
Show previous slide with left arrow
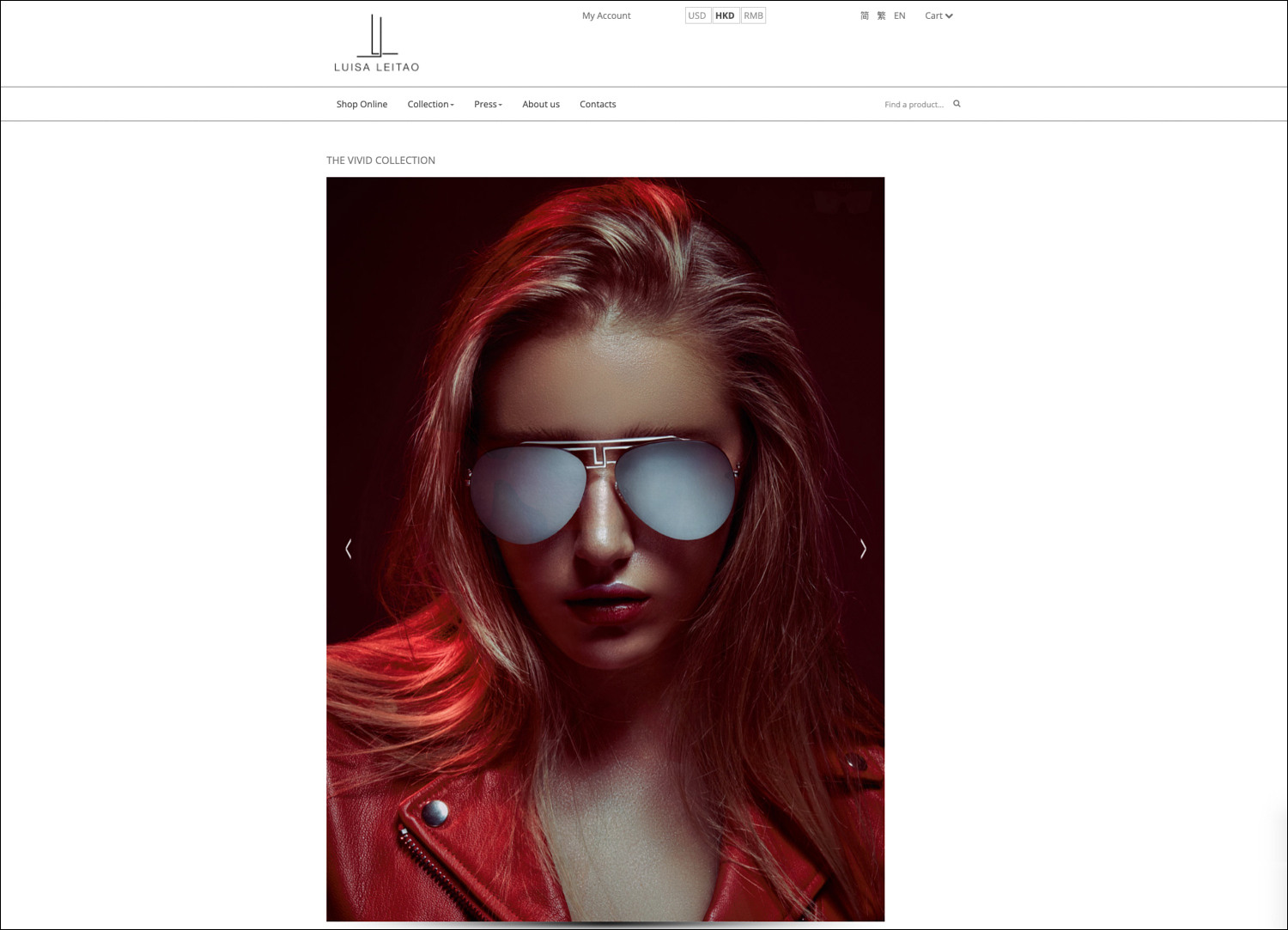tap(348, 549)
